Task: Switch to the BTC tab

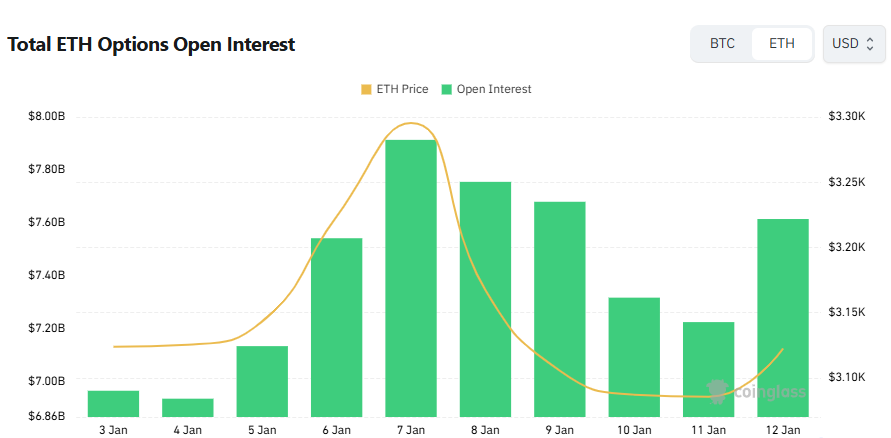Action: (x=722, y=44)
